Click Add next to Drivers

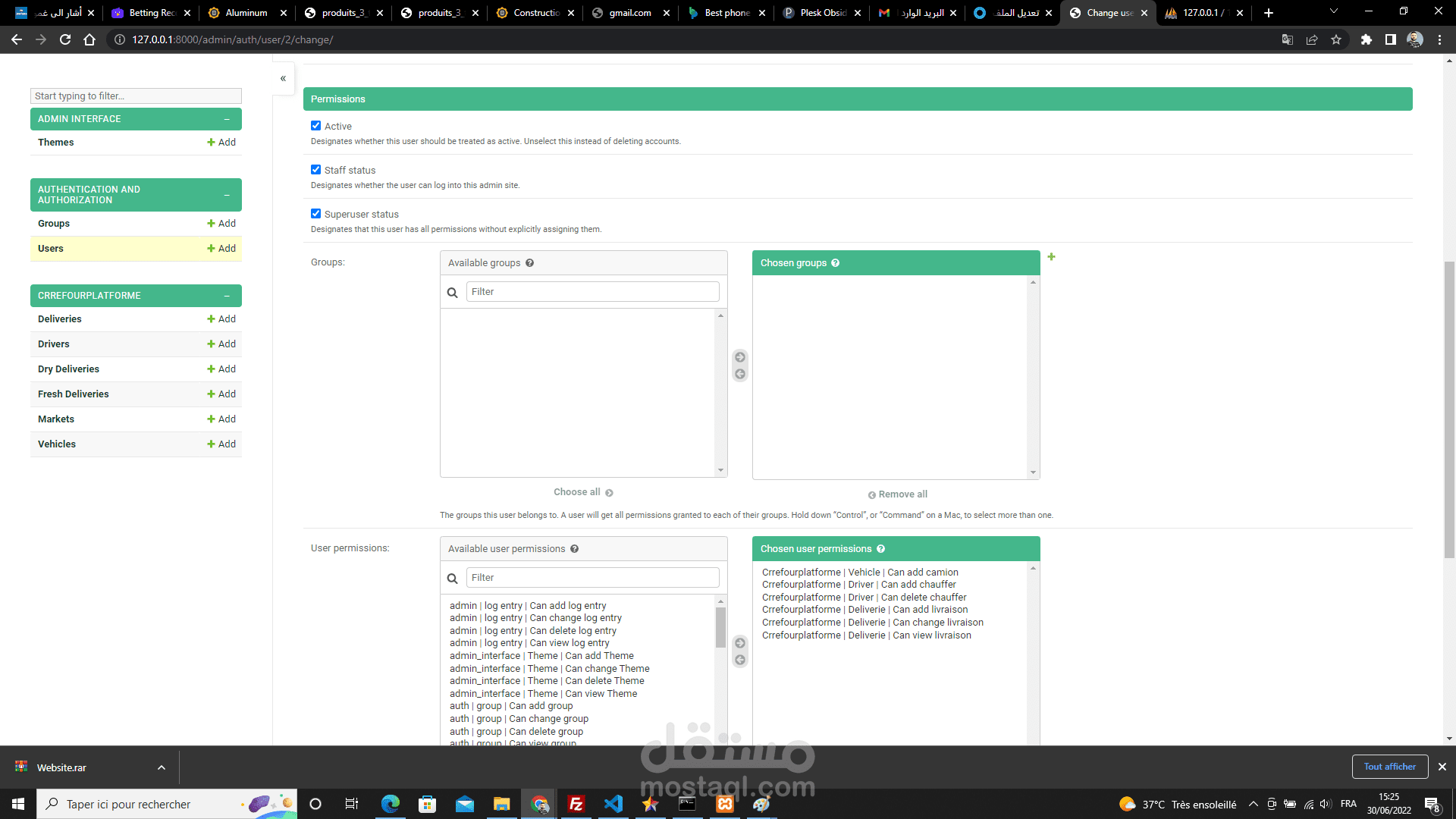(221, 344)
